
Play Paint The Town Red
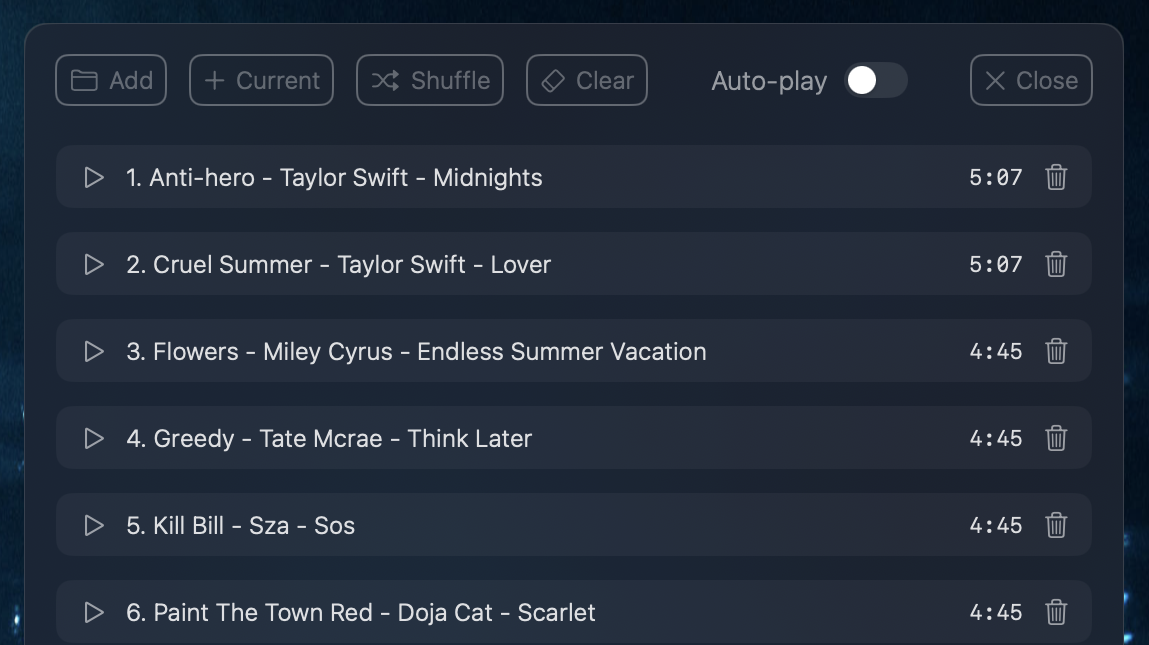click(x=94, y=613)
